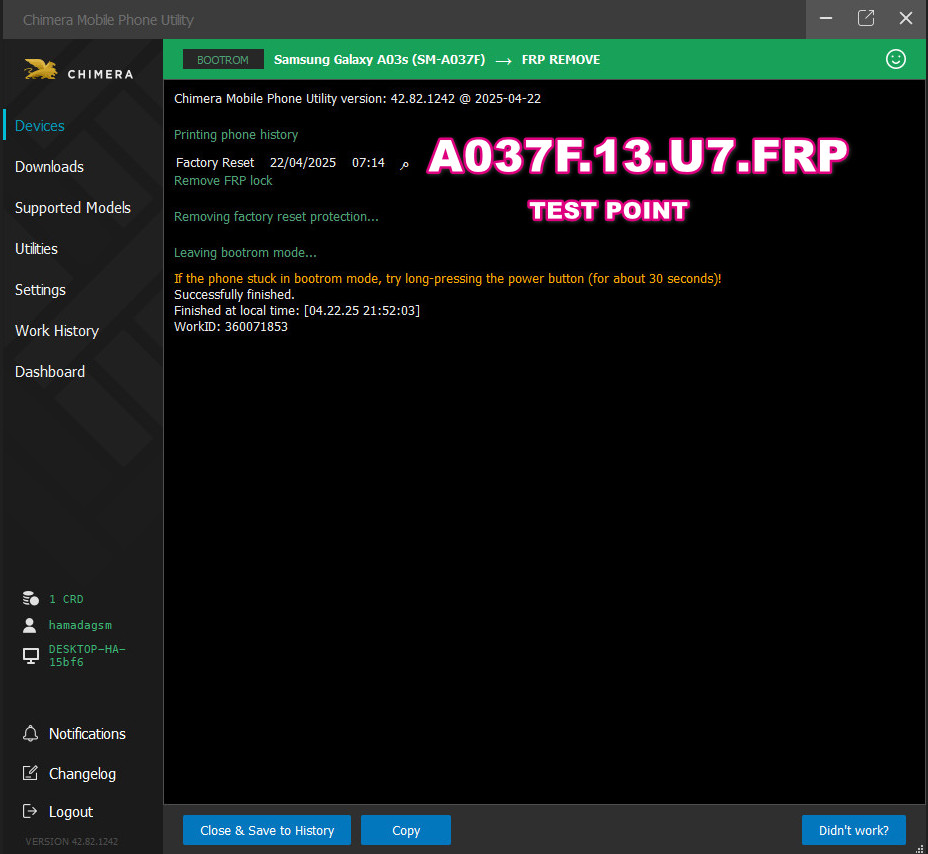The image size is (928, 854).
Task: Click the Factory Reset history entry
Action: [x=215, y=163]
